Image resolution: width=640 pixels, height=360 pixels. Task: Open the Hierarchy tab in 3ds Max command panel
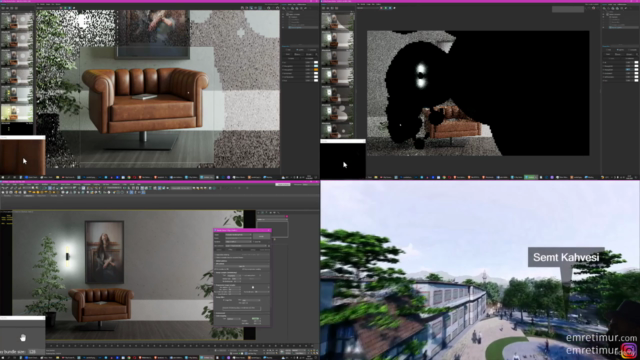(267, 213)
